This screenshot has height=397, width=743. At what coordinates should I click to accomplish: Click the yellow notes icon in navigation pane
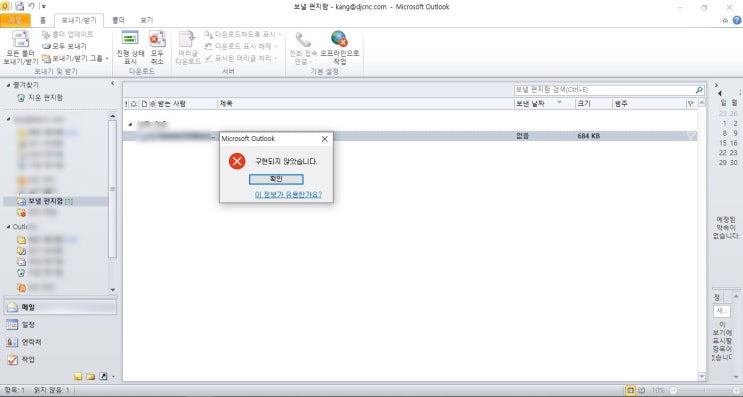(x=78, y=377)
